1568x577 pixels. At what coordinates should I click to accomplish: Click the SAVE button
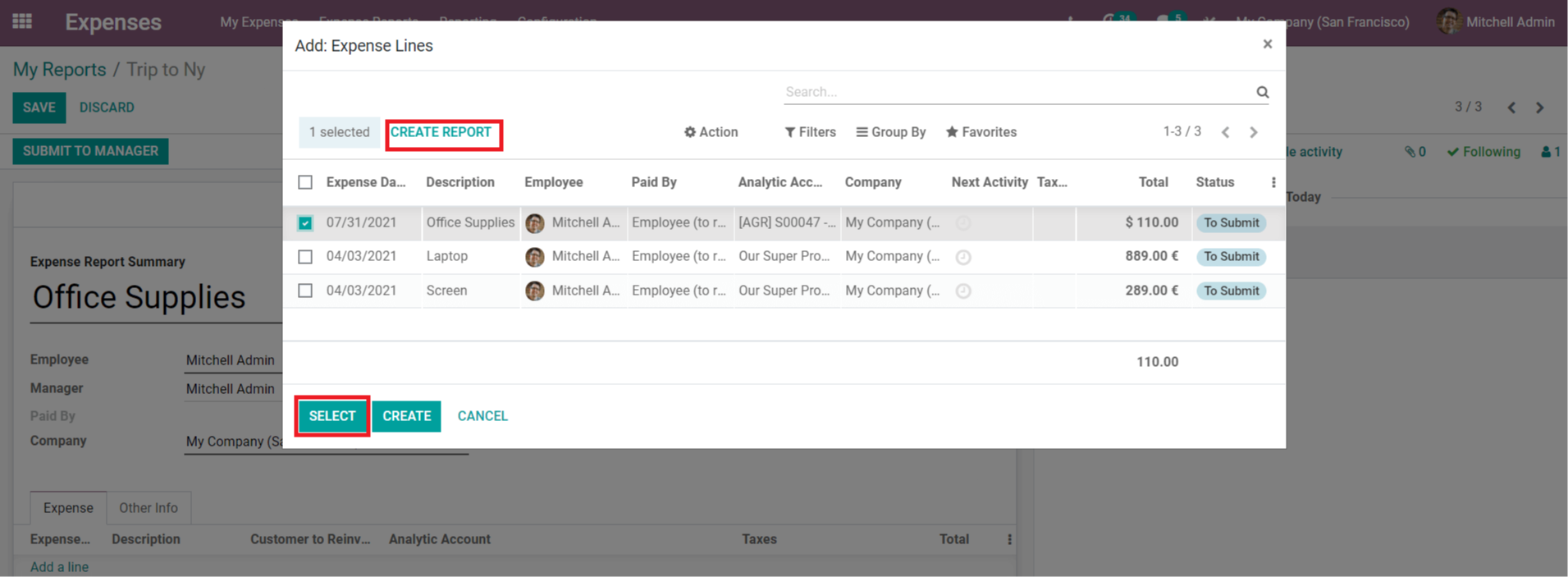tap(39, 108)
